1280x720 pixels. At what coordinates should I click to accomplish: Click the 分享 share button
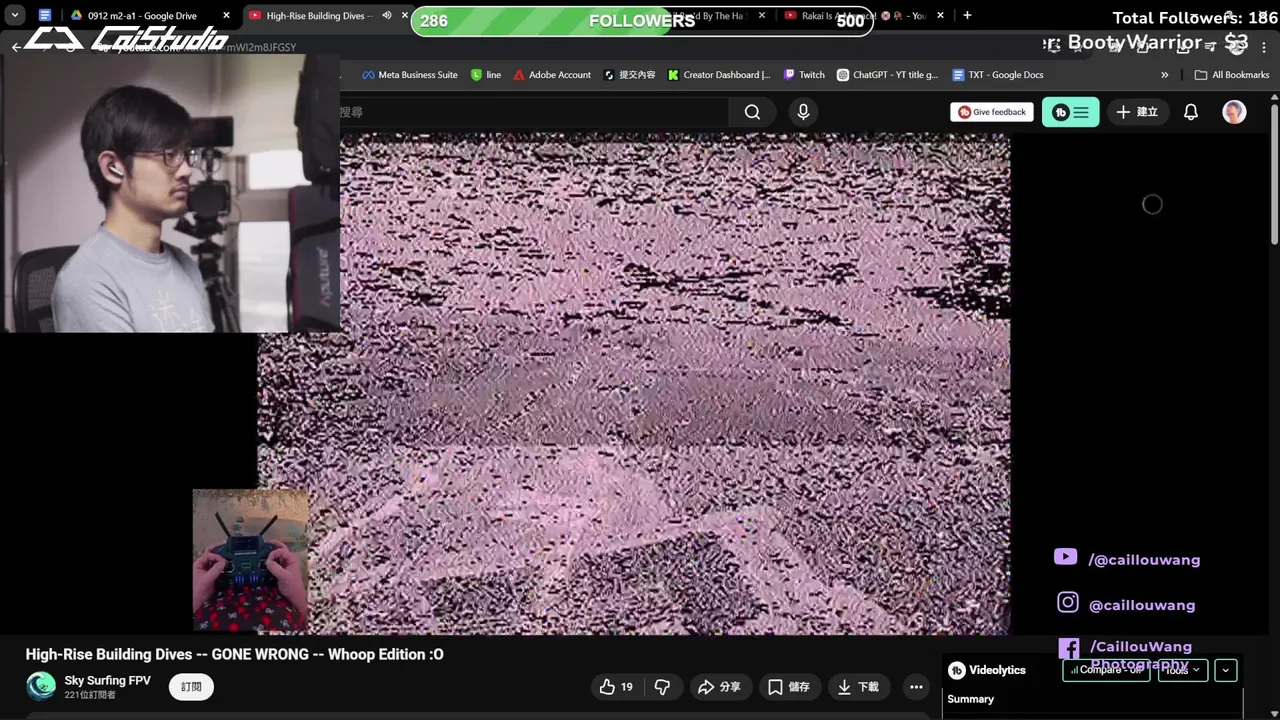[x=719, y=687]
